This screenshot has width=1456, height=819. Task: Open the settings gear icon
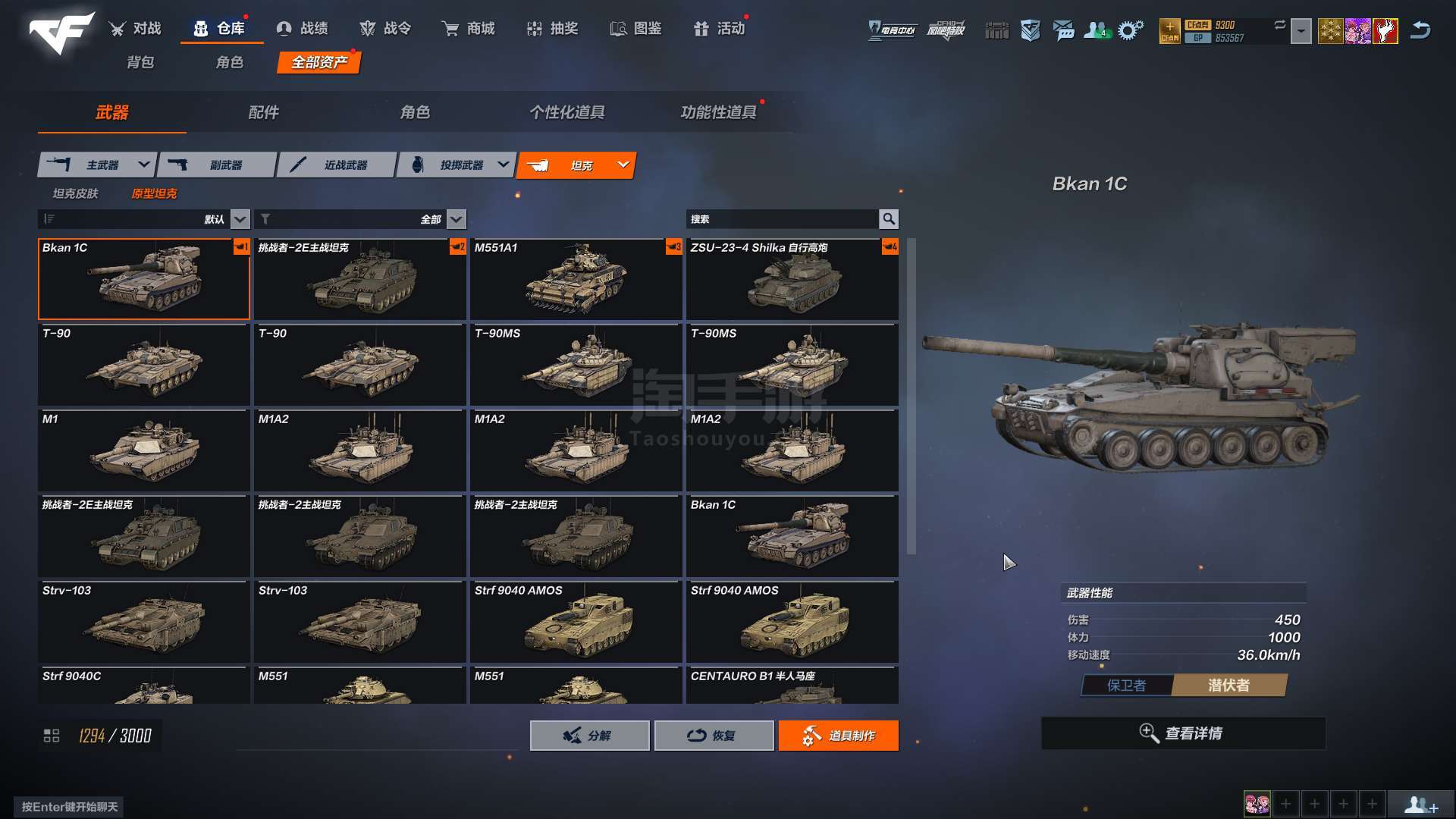click(x=1130, y=30)
